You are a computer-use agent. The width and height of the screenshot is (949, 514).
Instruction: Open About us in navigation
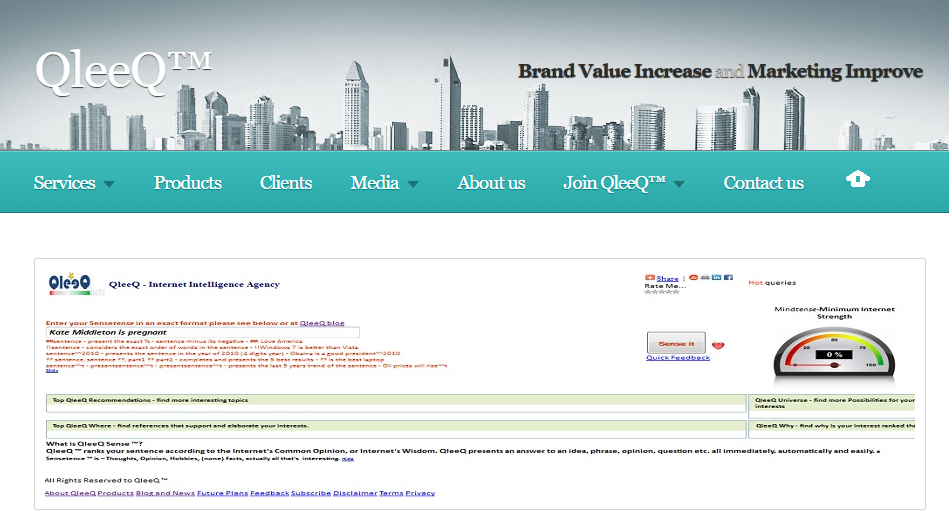(x=491, y=183)
